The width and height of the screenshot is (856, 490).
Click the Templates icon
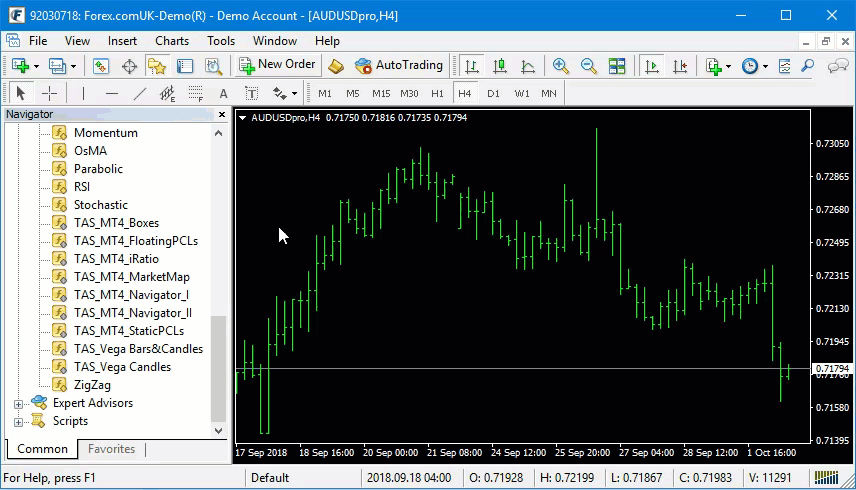784,66
